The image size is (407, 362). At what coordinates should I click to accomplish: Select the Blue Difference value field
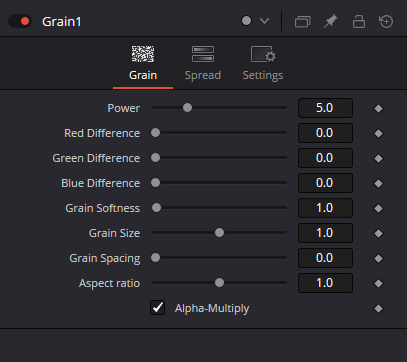[x=325, y=183]
